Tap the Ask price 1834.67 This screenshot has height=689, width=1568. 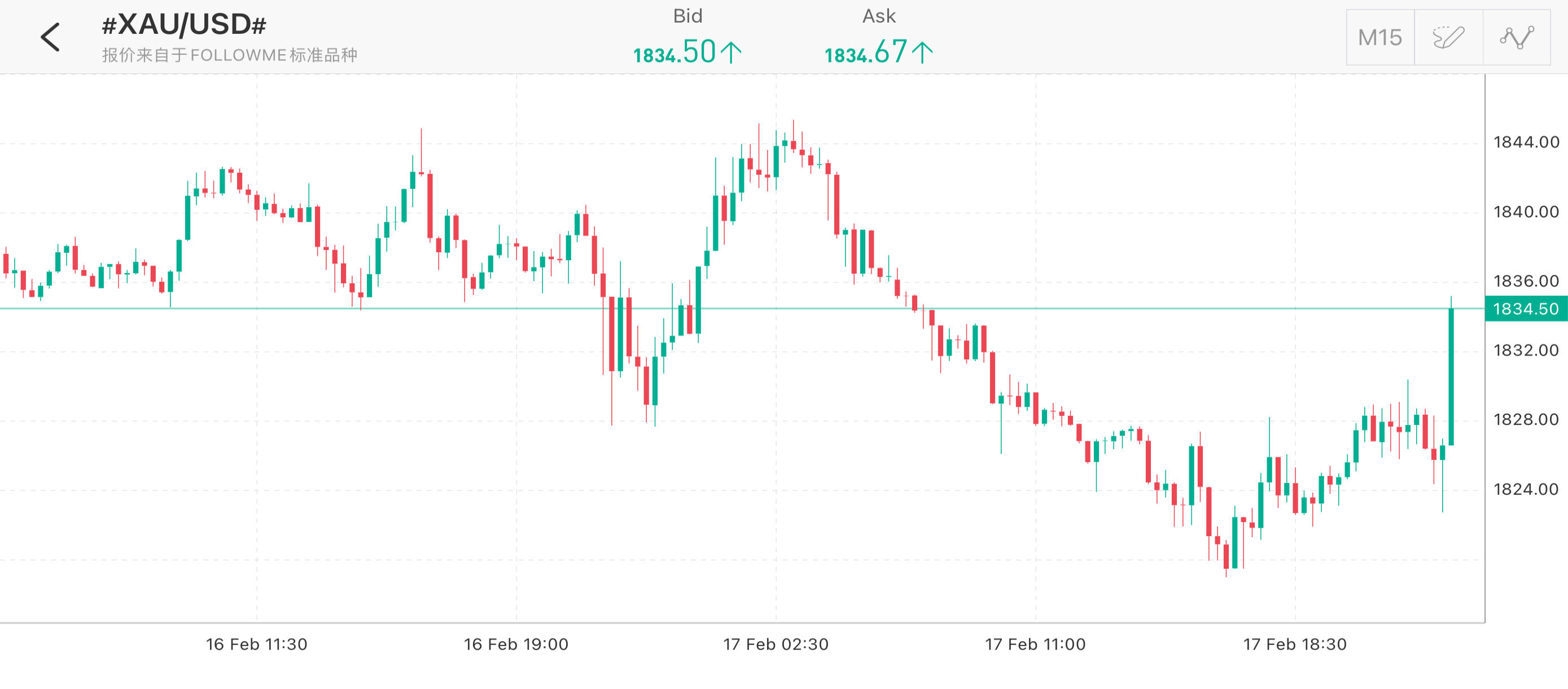866,52
